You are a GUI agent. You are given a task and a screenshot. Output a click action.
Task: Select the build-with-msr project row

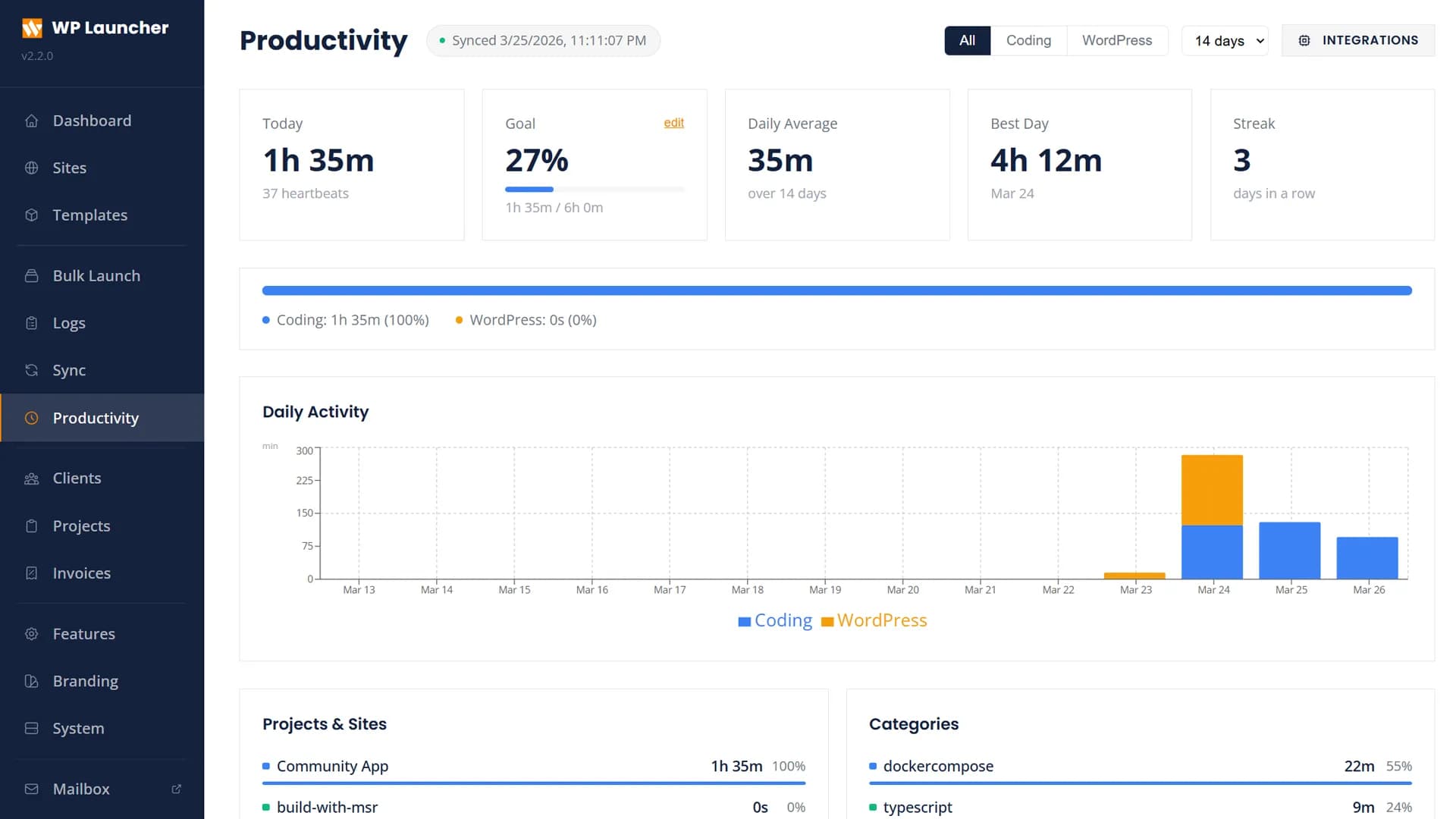(534, 808)
